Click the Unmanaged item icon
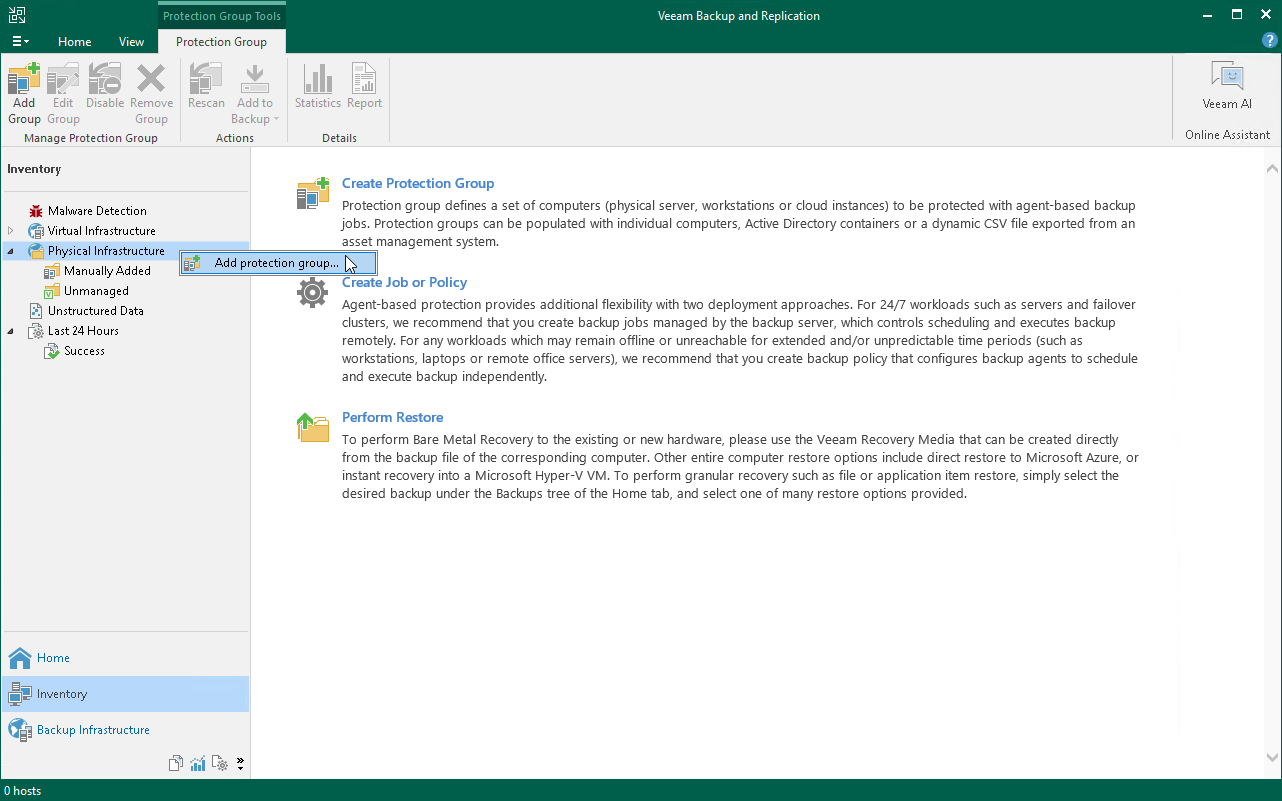The image size is (1282, 801). [x=52, y=291]
